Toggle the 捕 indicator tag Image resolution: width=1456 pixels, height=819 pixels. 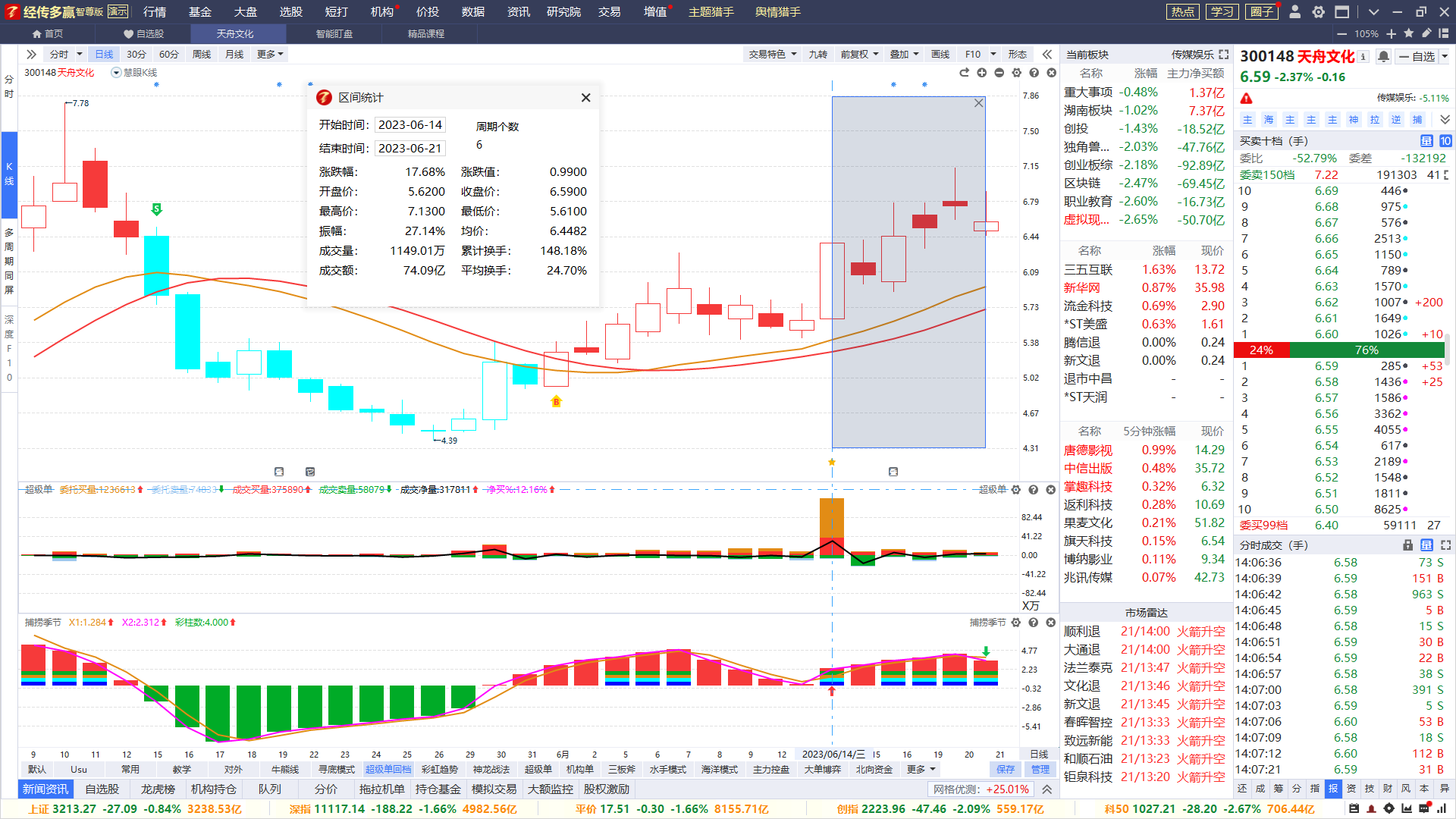click(x=1417, y=120)
